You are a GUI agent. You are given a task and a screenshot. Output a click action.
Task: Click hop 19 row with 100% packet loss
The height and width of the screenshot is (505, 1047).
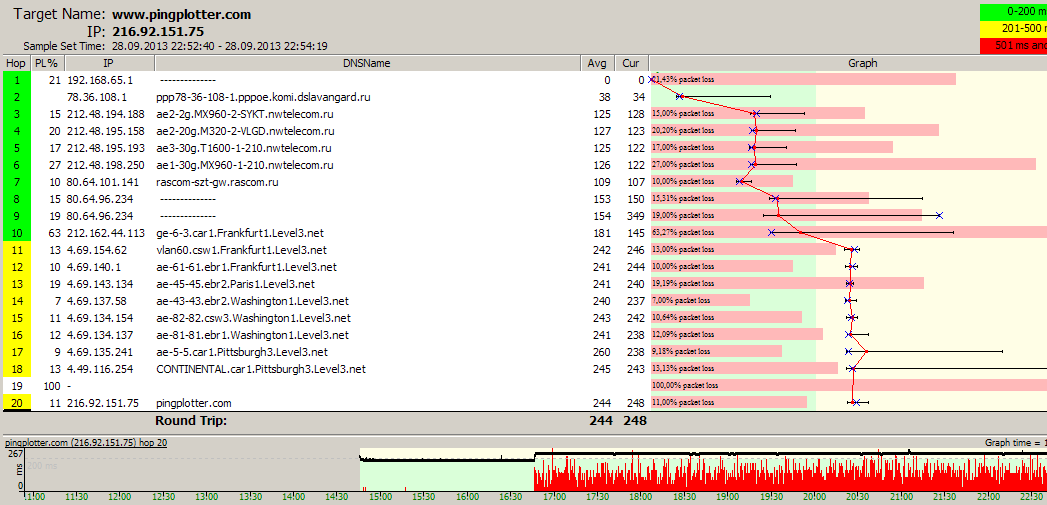300,385
